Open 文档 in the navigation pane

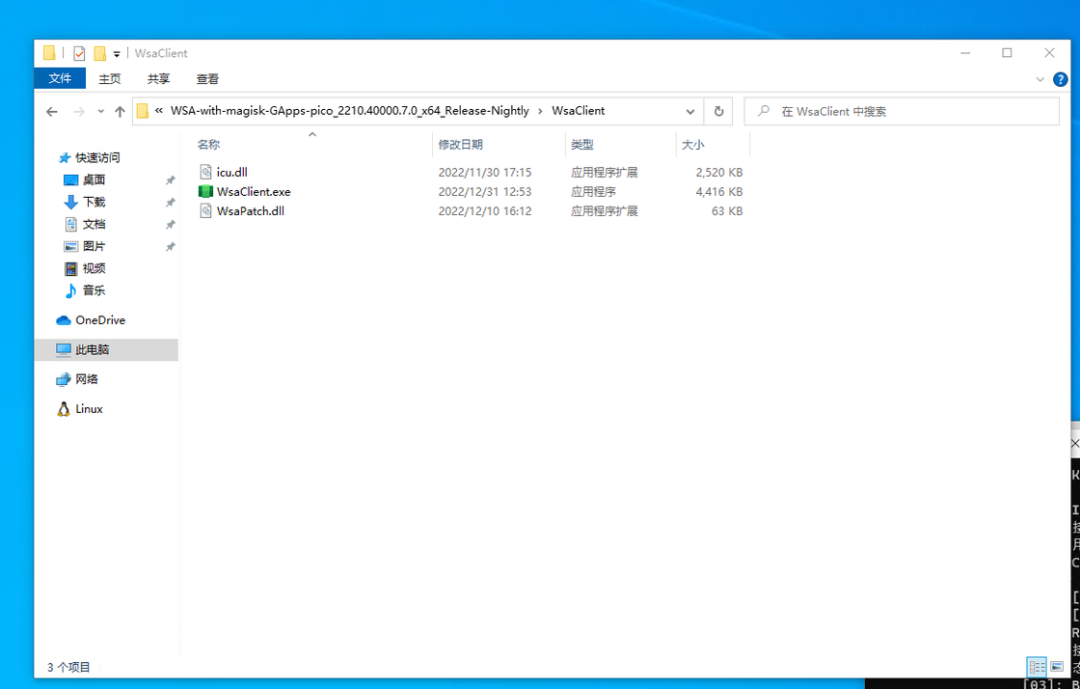[94, 224]
